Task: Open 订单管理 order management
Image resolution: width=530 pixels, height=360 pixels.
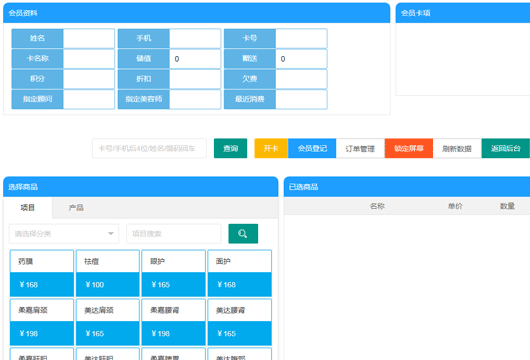Action: pyautogui.click(x=360, y=148)
